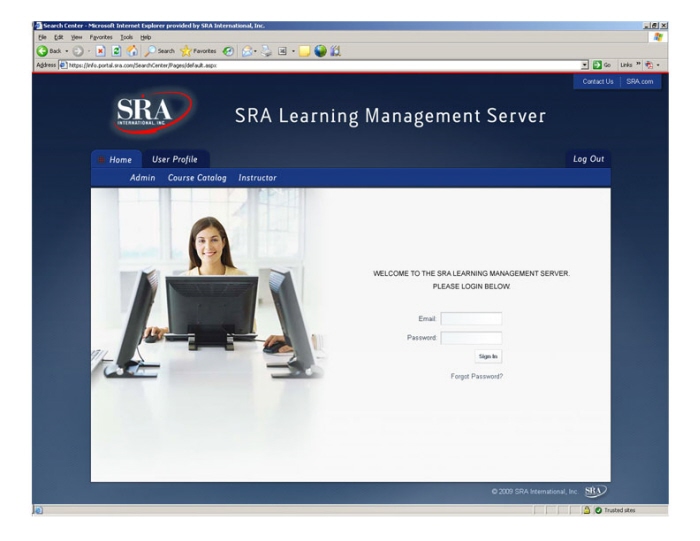Print the page with printer icon
The image size is (700, 541).
pyautogui.click(x=267, y=51)
